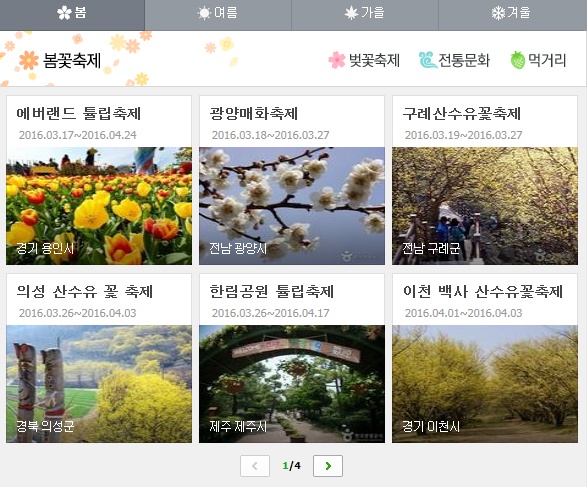This screenshot has height=487, width=587.
Task: Switch to the 가을 season tab
Action: pyautogui.click(x=365, y=15)
